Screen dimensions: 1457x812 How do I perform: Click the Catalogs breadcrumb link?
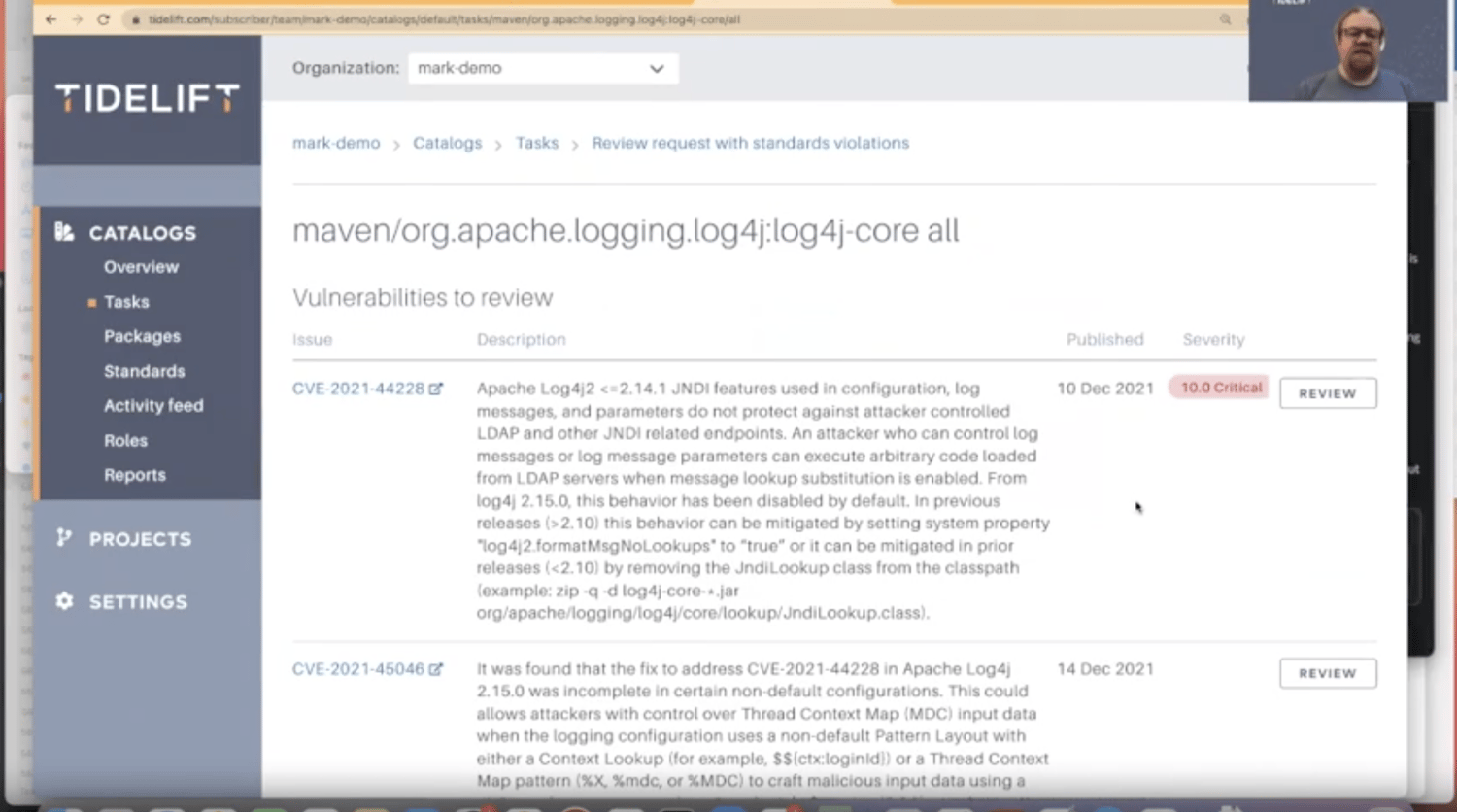coord(447,143)
